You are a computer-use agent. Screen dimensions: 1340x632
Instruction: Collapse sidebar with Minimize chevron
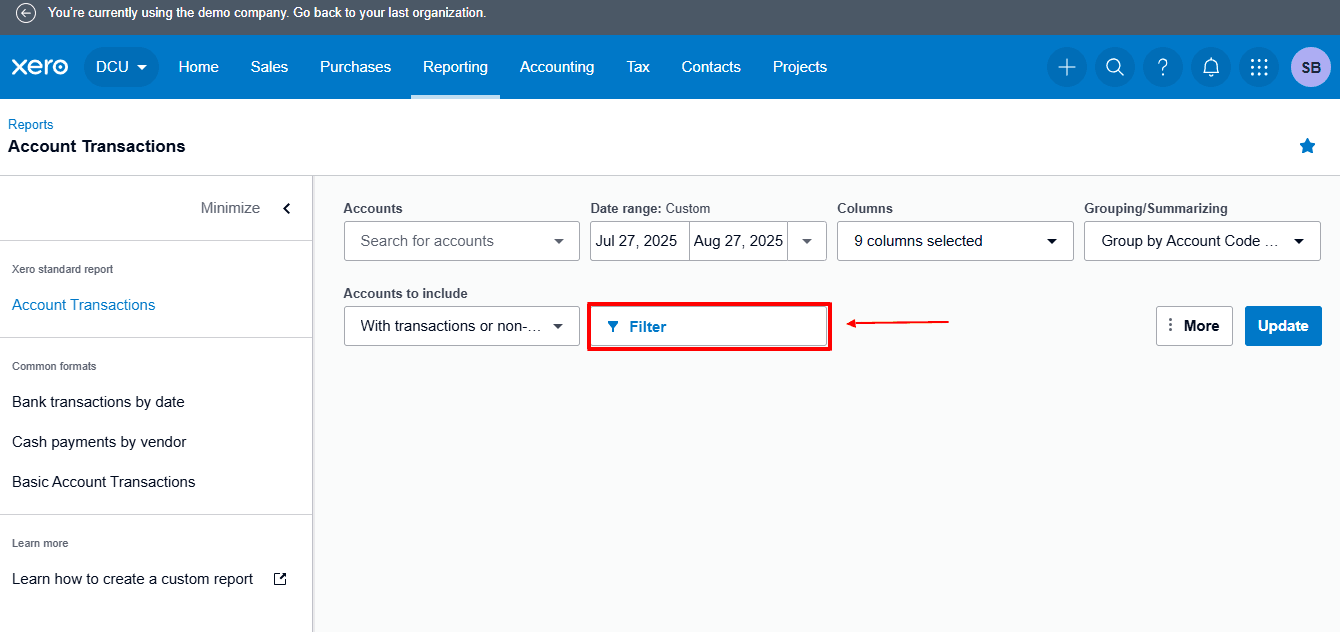click(x=286, y=208)
